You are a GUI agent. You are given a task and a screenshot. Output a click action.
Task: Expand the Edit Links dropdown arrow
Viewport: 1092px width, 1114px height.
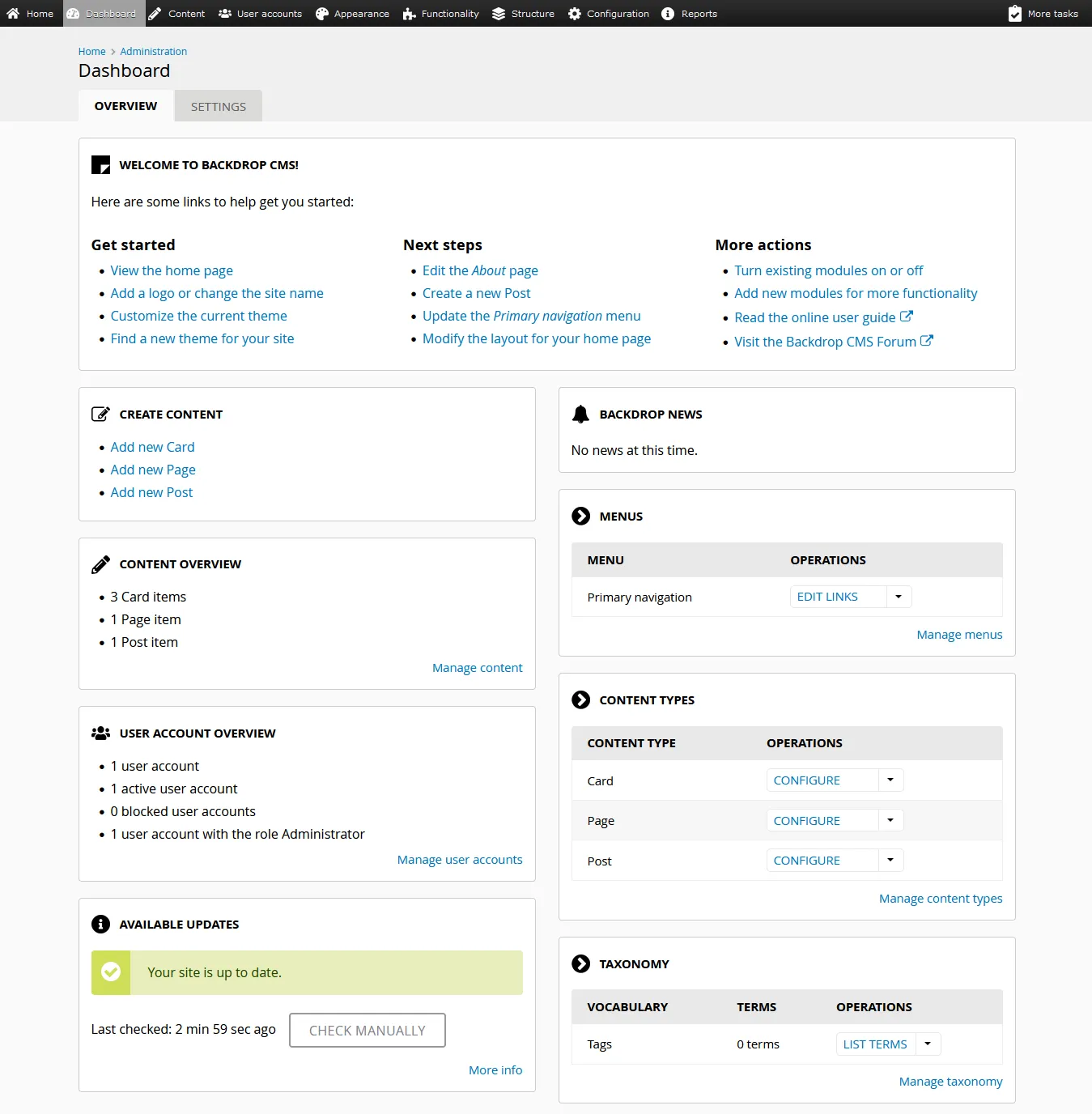899,597
